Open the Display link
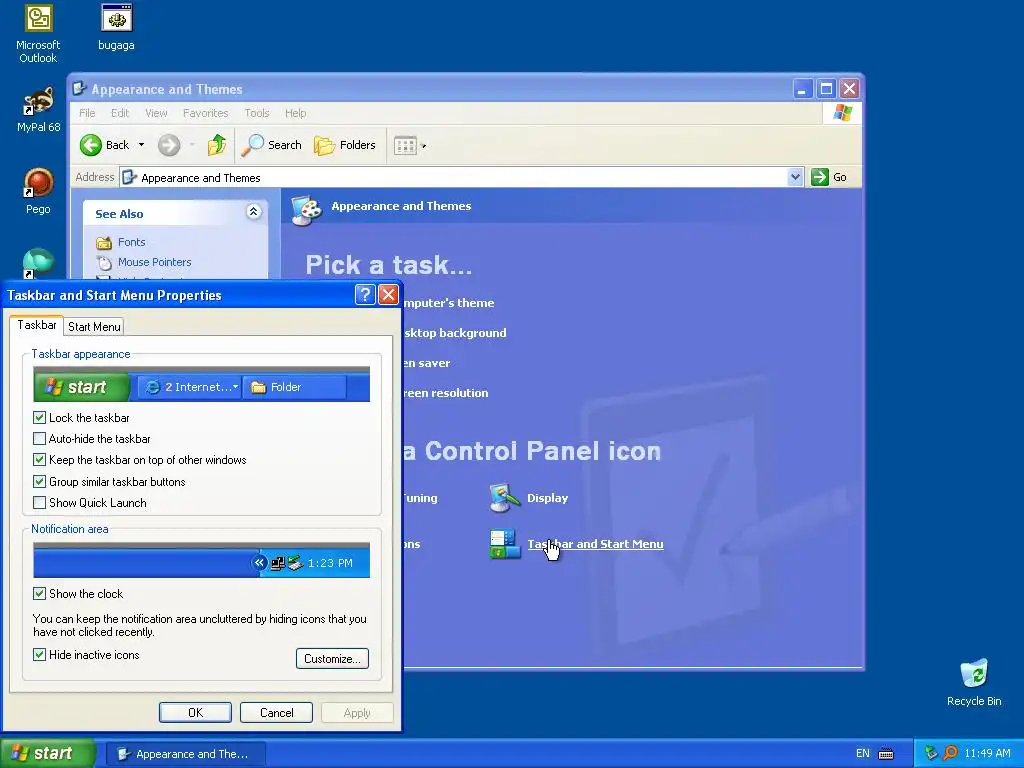 click(547, 498)
